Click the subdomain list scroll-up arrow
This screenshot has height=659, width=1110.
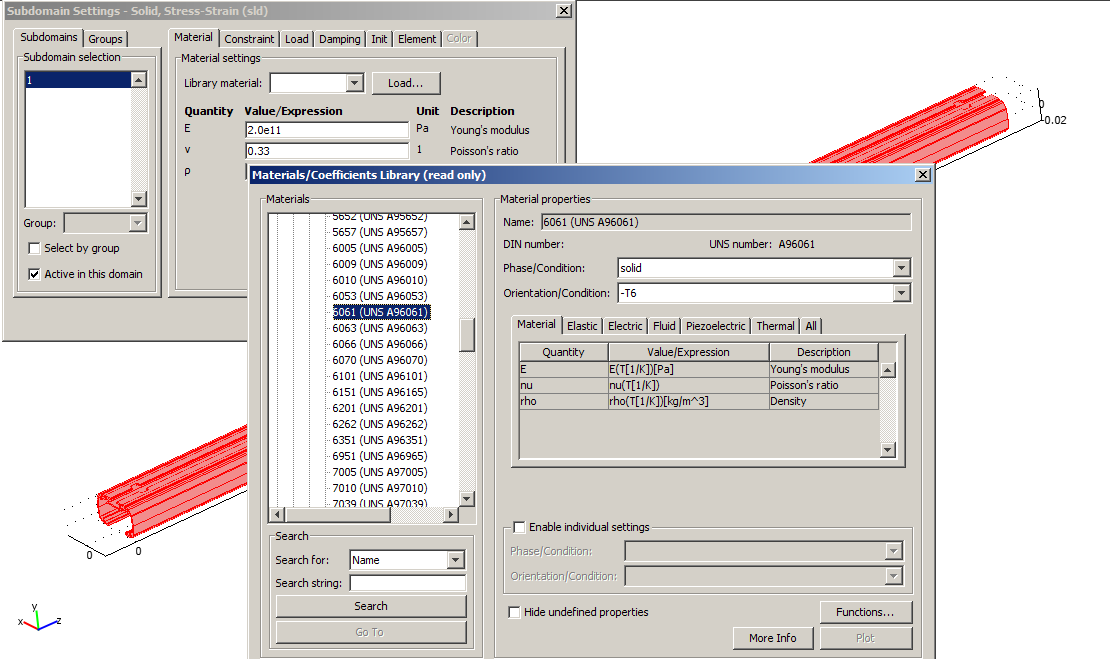tap(139, 80)
